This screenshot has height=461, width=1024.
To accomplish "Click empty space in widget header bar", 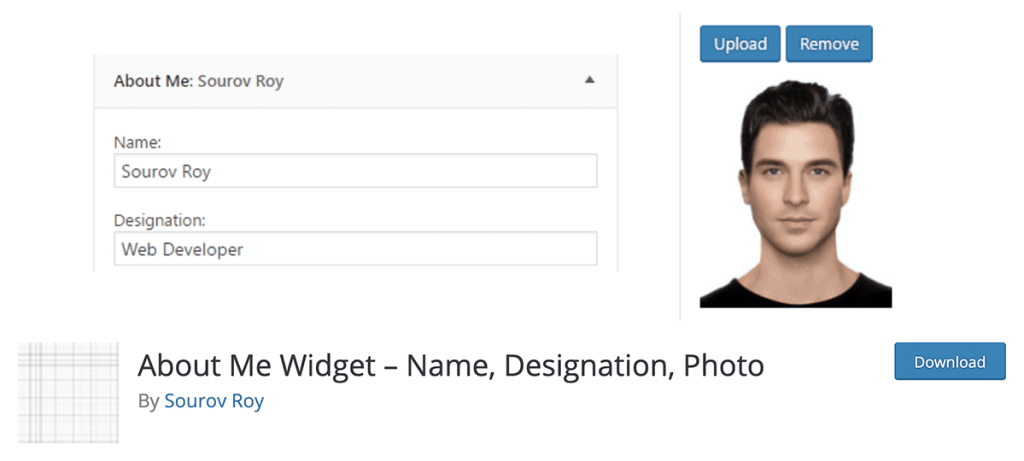I will pyautogui.click(x=431, y=81).
